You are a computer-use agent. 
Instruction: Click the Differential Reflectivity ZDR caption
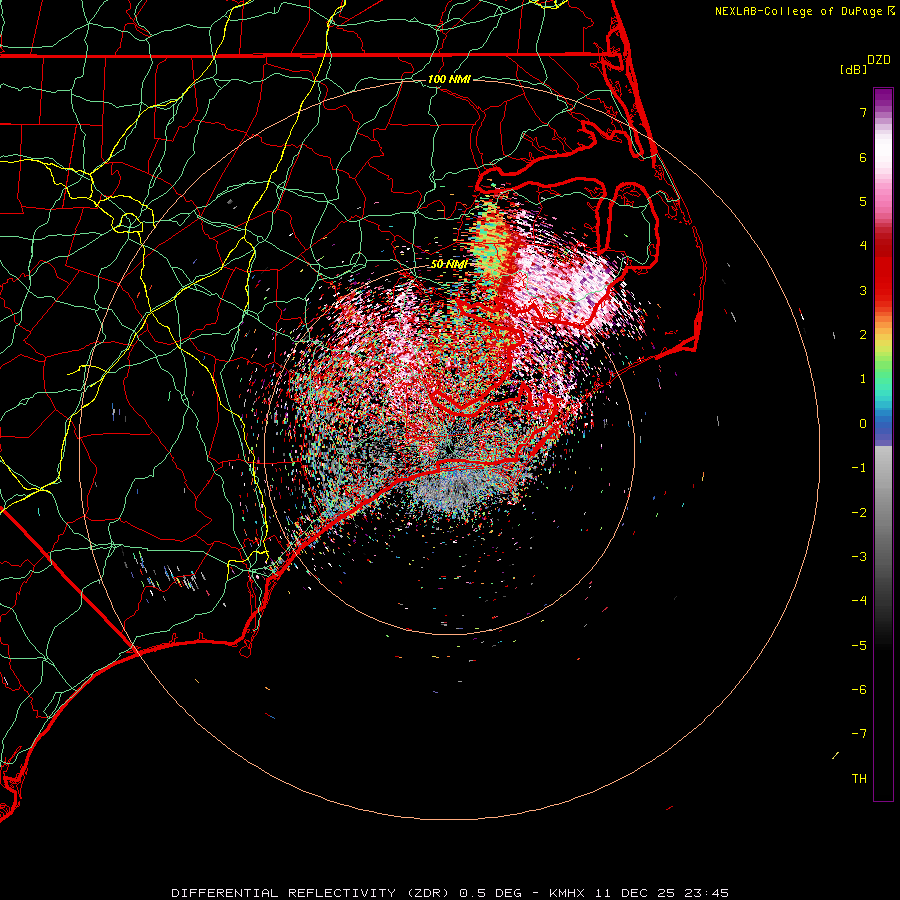[312, 893]
